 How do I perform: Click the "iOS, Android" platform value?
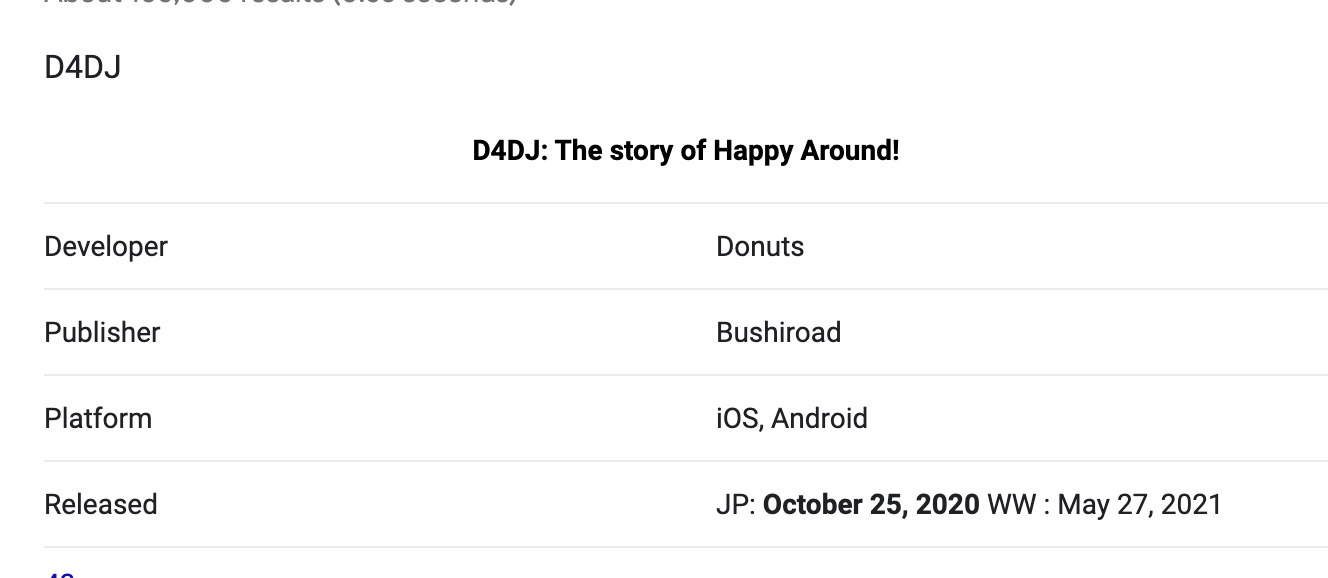[x=791, y=418]
